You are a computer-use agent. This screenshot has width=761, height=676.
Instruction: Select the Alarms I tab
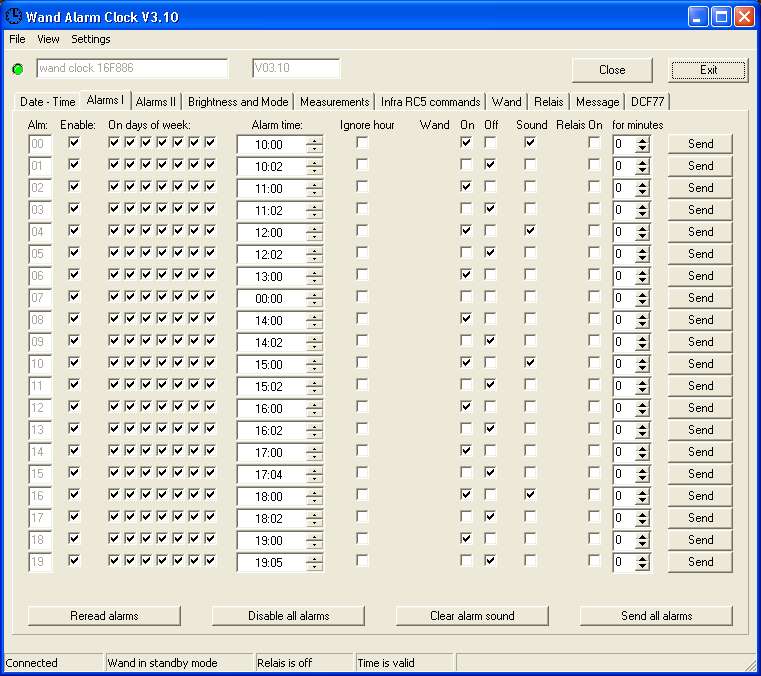click(105, 100)
